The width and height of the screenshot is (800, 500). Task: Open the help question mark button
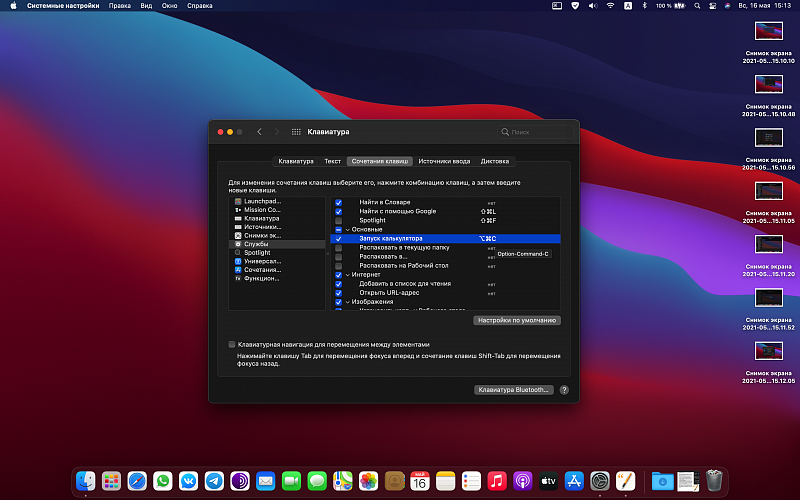pos(564,390)
